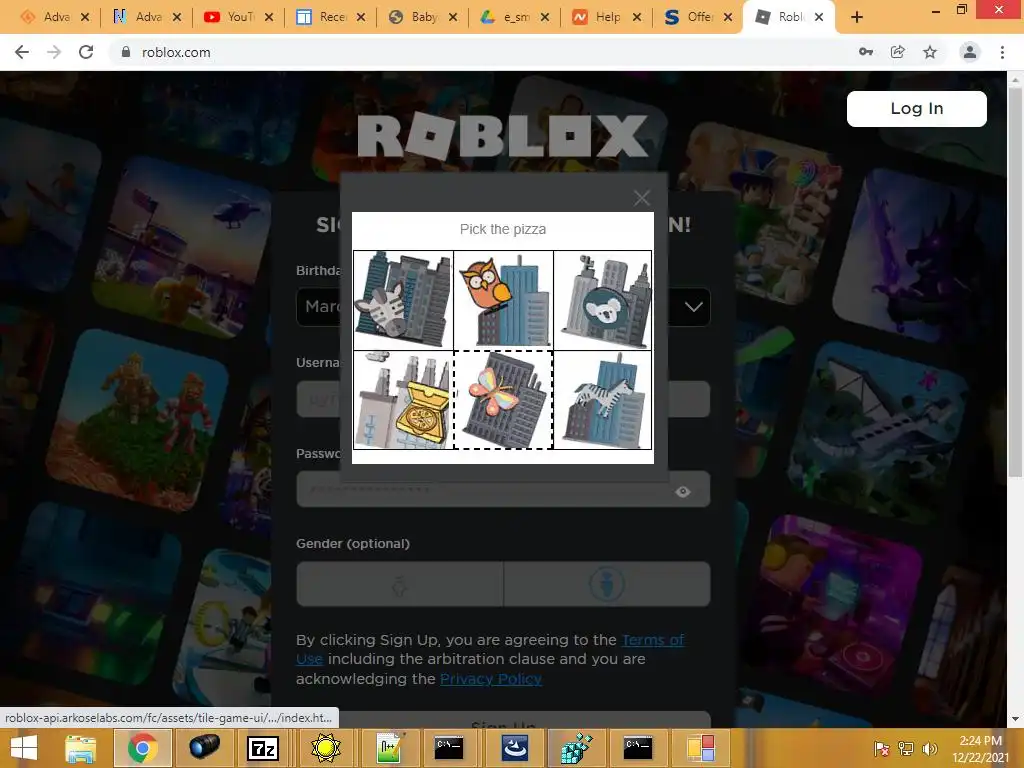The image size is (1024, 768).
Task: Toggle password visibility eye icon
Action: [683, 492]
